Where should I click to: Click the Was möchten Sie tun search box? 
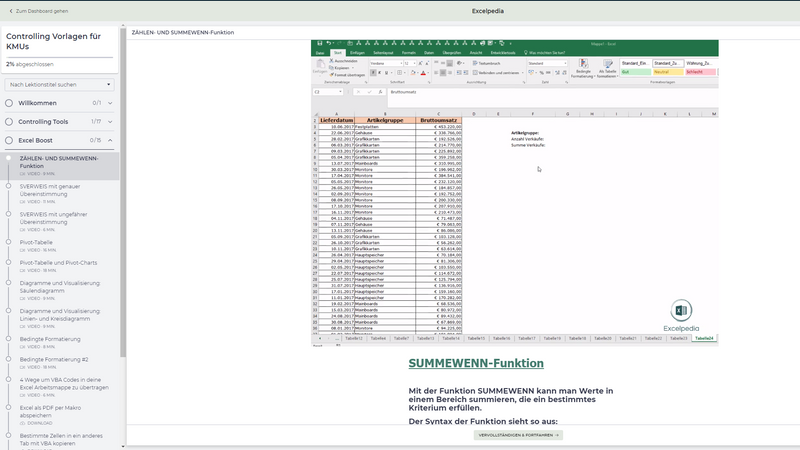(544, 53)
